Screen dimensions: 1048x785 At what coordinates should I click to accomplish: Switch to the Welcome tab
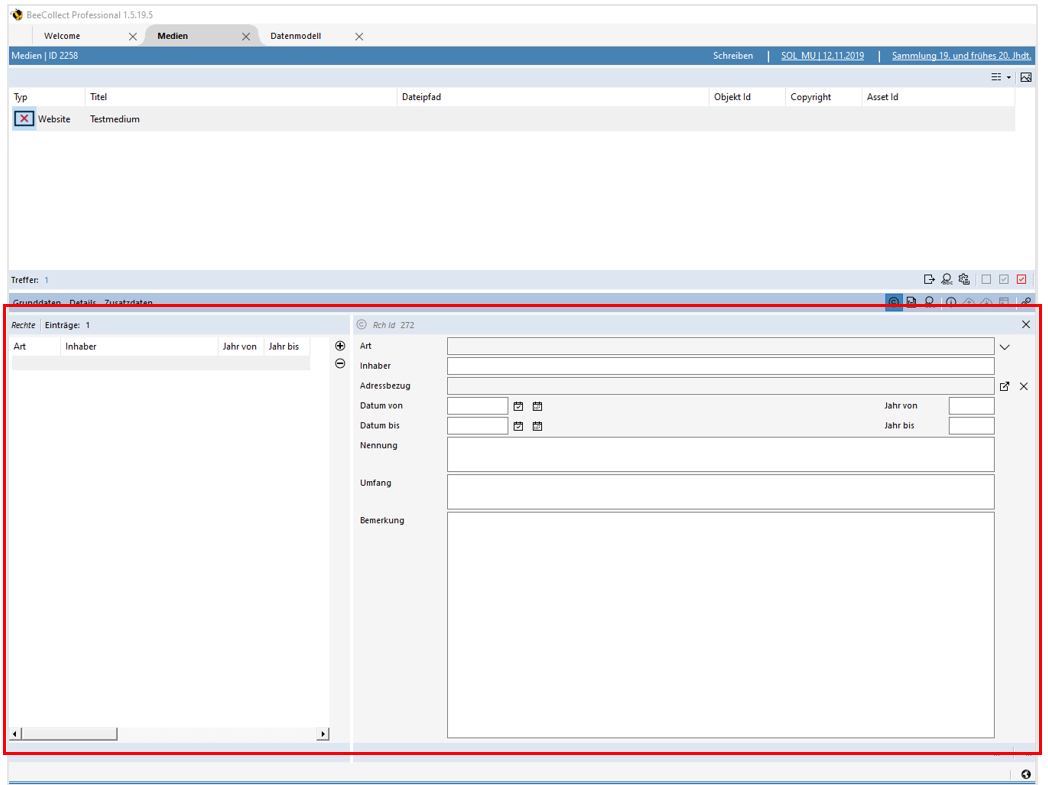click(62, 36)
